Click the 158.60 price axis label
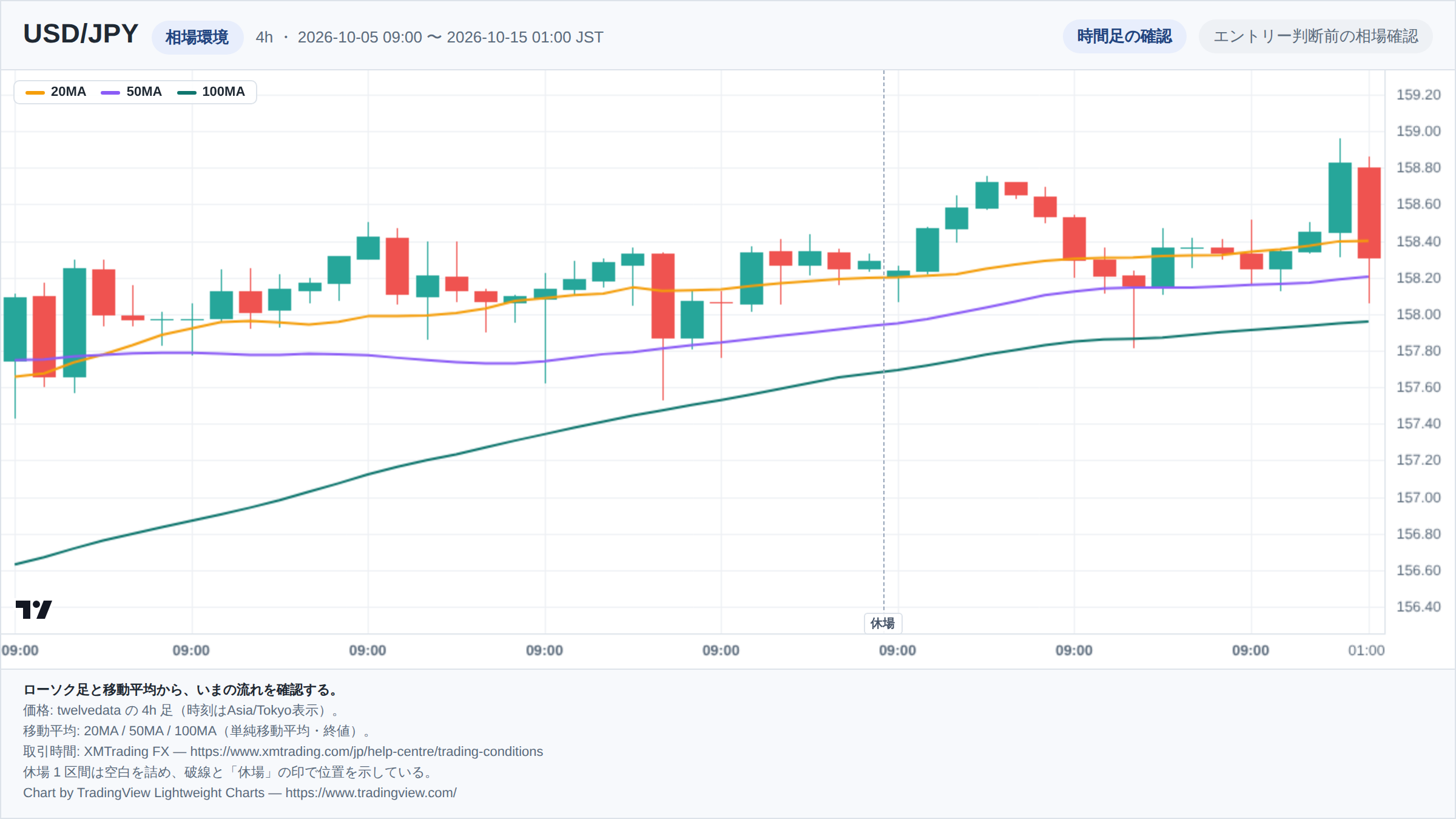Viewport: 1456px width, 819px height. click(1418, 204)
